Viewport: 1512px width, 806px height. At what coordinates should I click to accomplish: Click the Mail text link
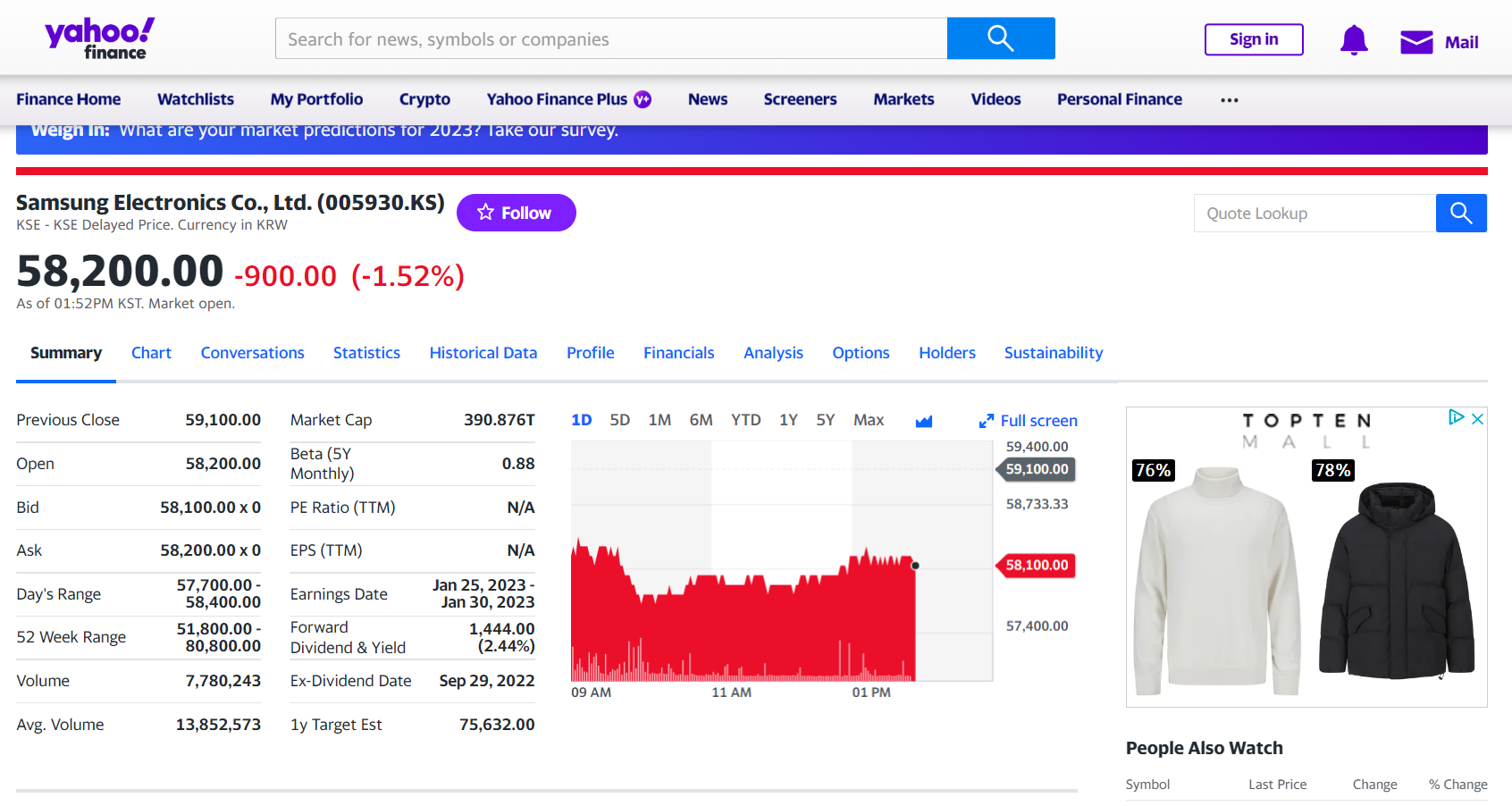(x=1462, y=42)
